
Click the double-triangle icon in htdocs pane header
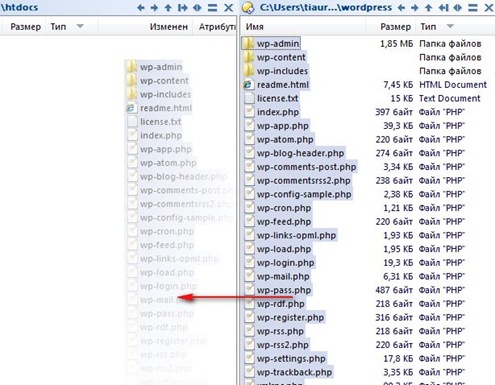pyautogui.click(x=197, y=7)
